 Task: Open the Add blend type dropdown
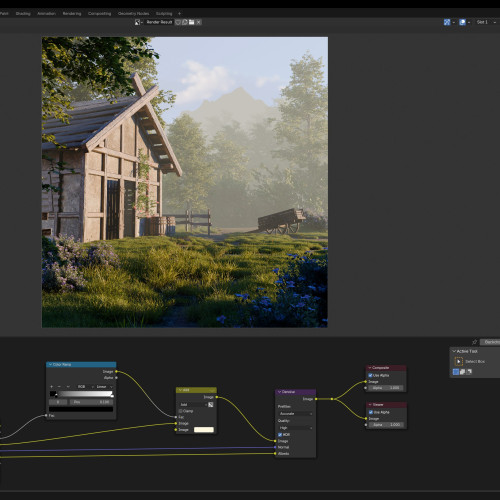(193, 405)
